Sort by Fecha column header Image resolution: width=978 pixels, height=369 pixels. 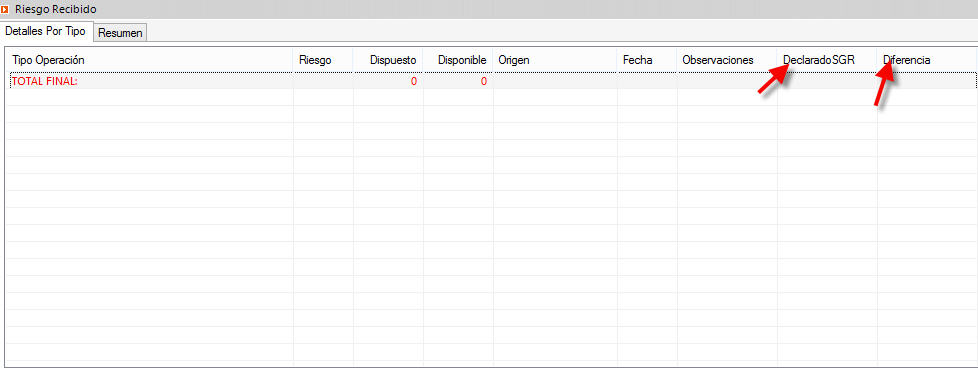(x=647, y=60)
